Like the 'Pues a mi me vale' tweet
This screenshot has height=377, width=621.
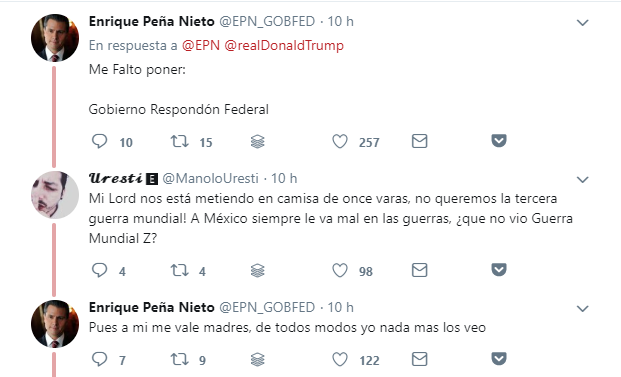click(340, 359)
